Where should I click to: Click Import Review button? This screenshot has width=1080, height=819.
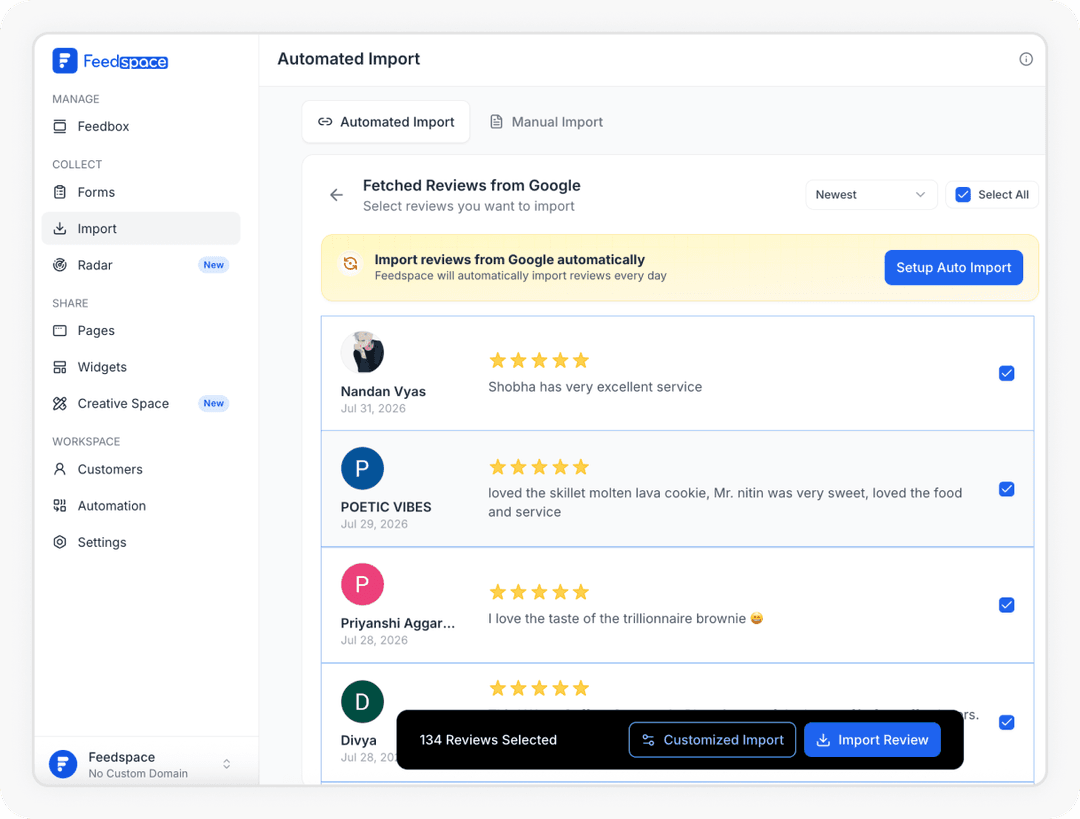click(x=872, y=740)
